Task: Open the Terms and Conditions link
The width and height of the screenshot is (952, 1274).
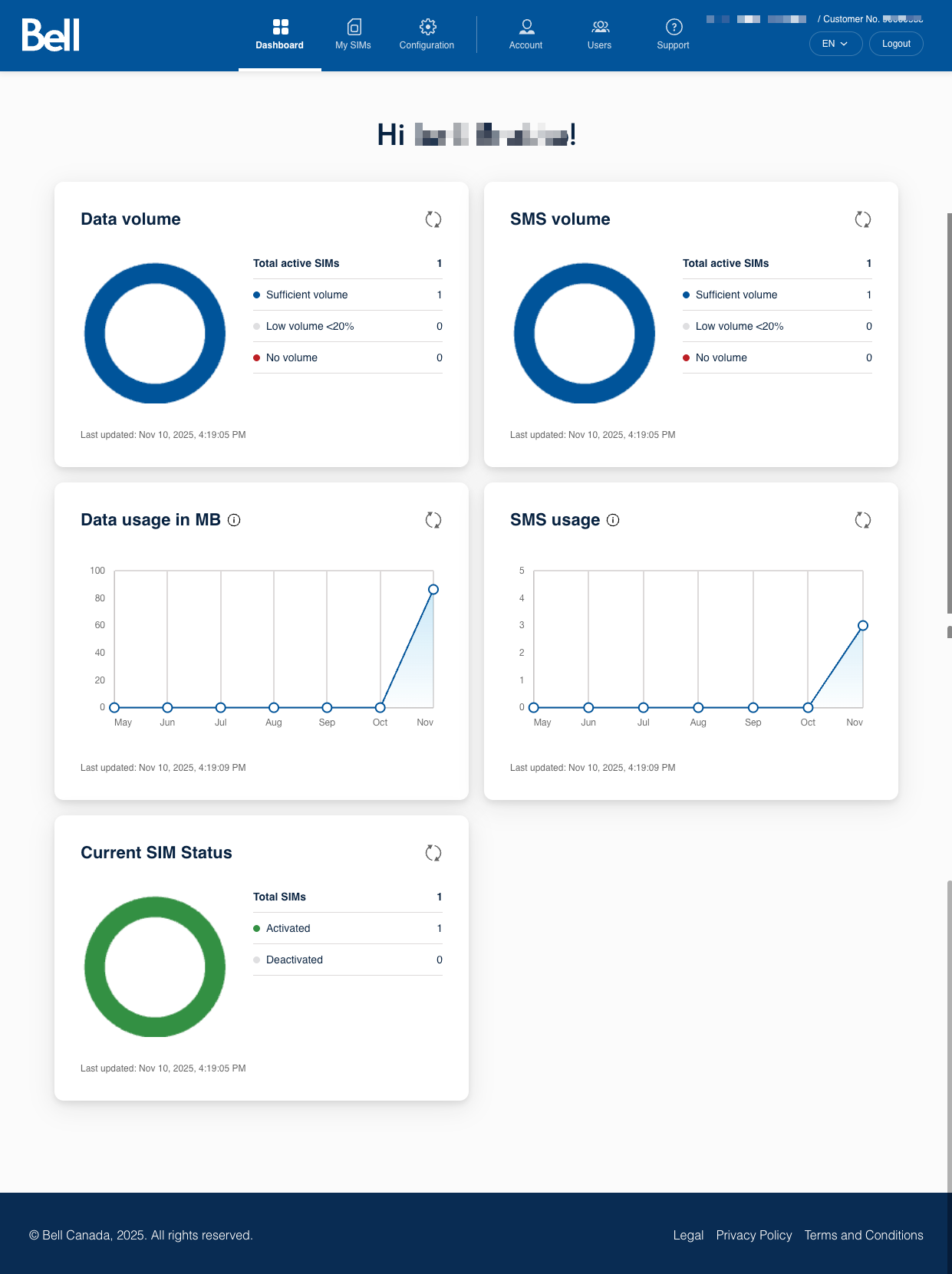Action: point(864,1235)
